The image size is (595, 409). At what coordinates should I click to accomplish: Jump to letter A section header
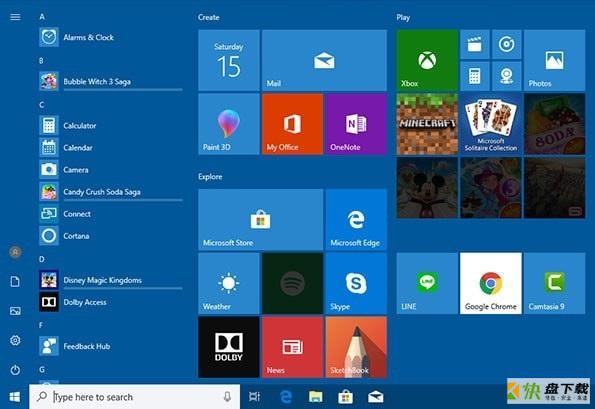click(x=42, y=17)
